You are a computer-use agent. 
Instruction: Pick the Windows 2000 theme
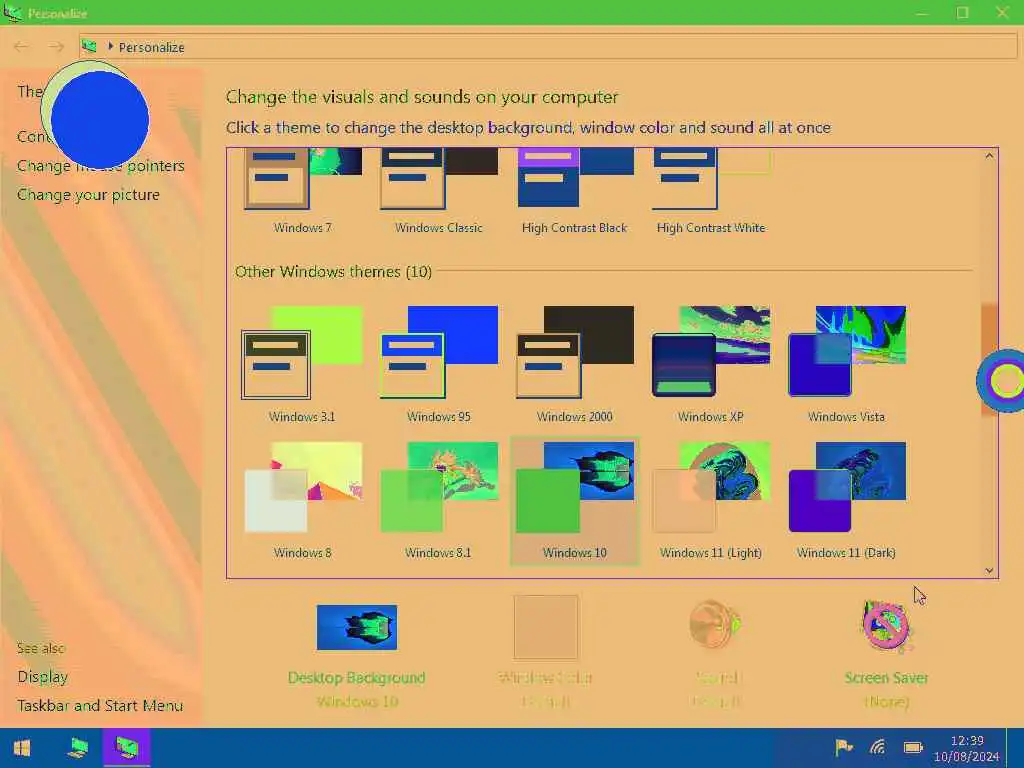575,365
